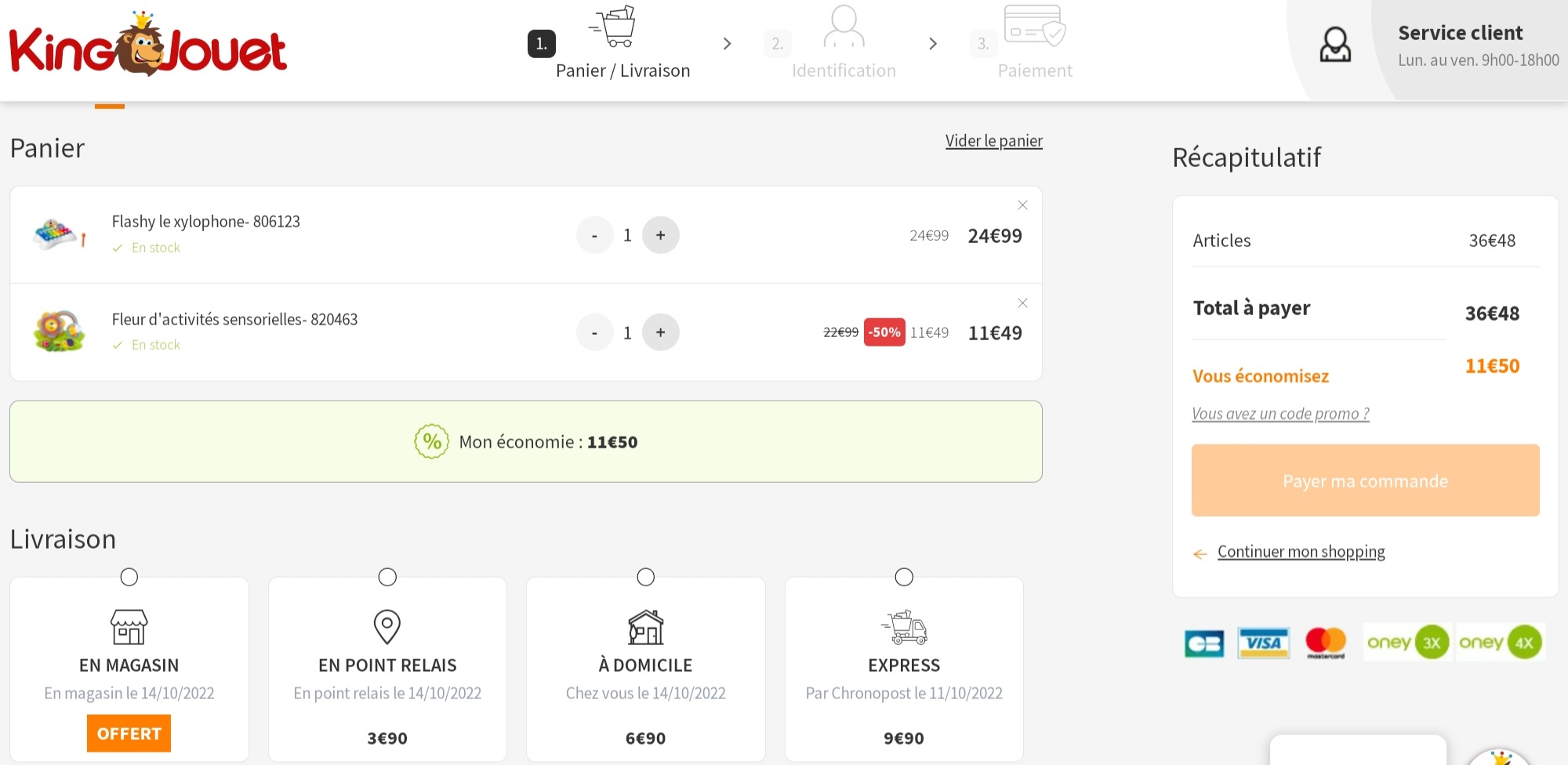Click the 3€90 Point Relais price
The image size is (1568, 765).
tap(387, 738)
